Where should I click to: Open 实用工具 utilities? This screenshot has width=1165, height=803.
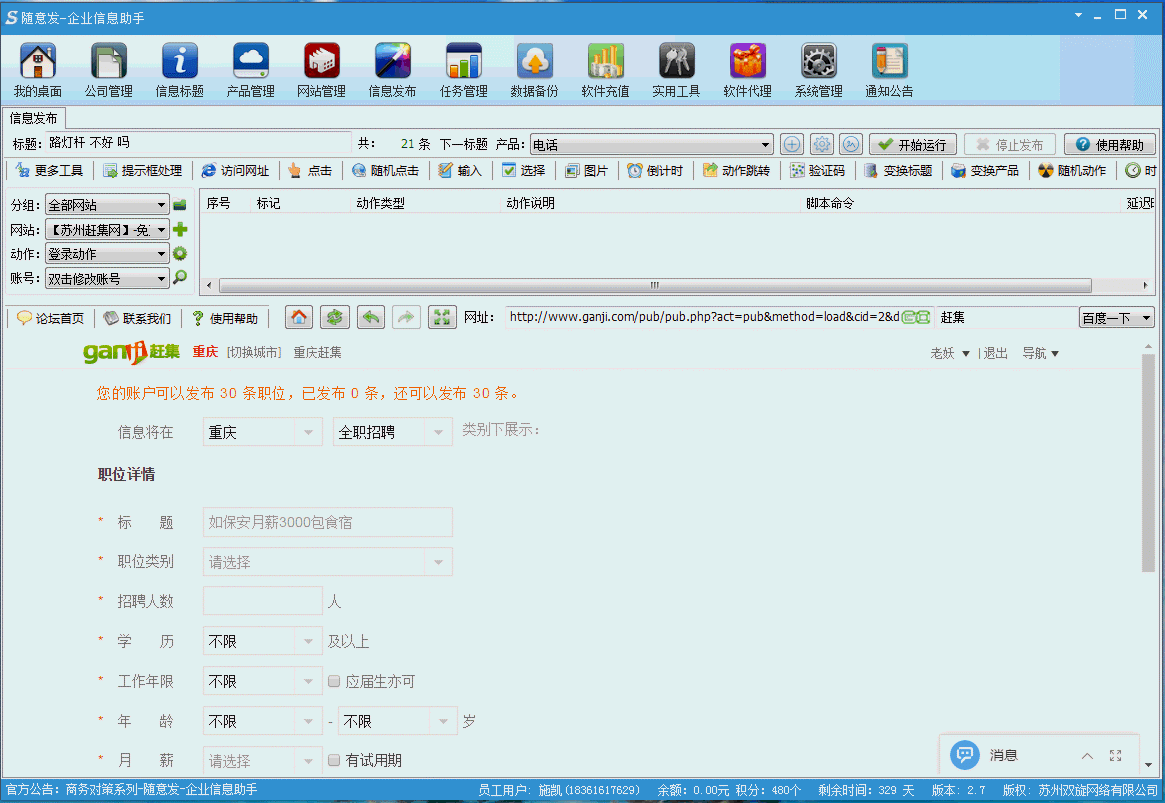(676, 70)
